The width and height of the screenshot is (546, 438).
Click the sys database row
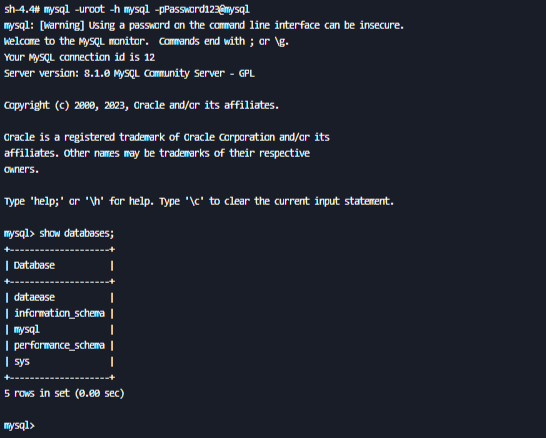(59, 361)
